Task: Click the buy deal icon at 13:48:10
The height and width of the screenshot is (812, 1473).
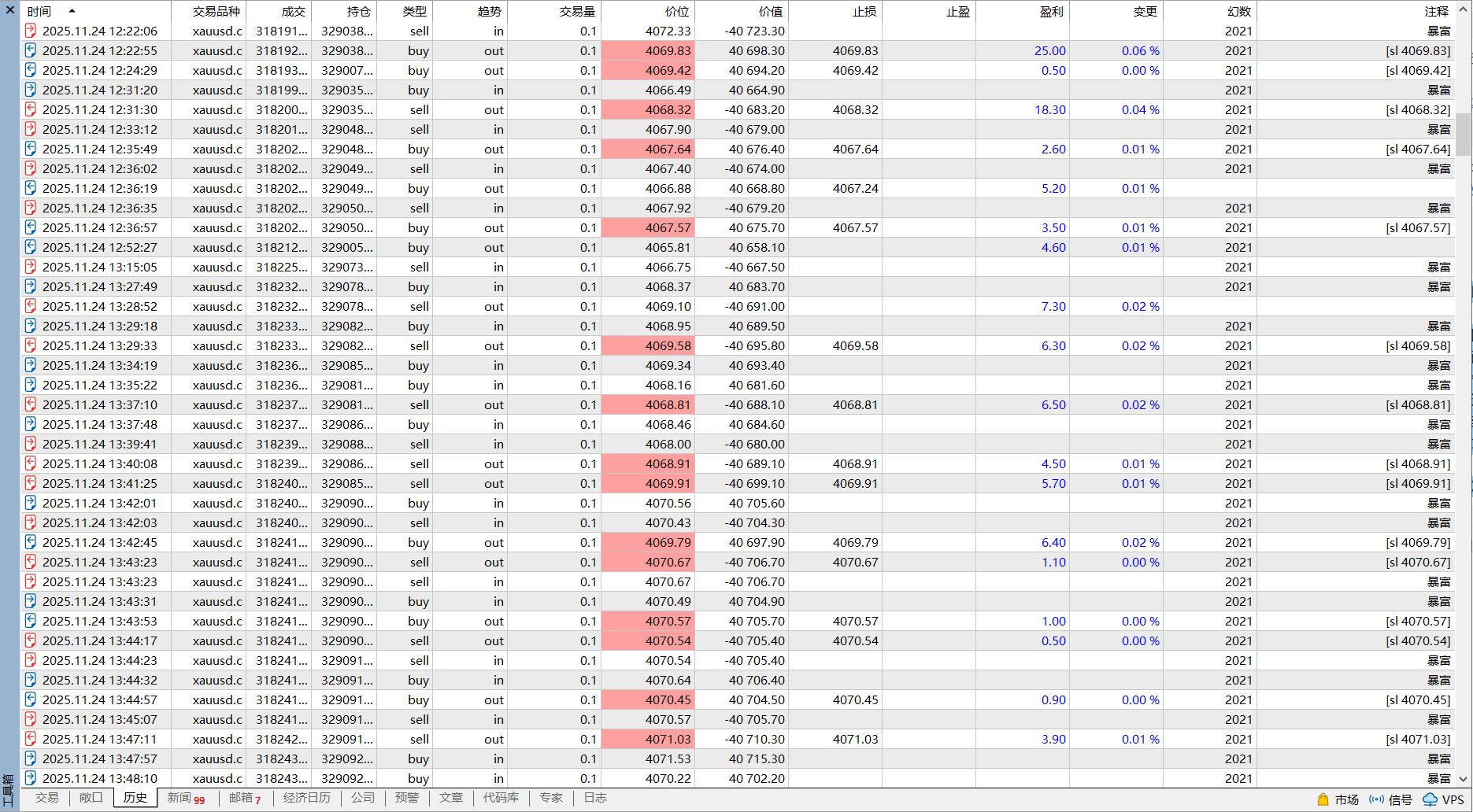Action: (31, 778)
